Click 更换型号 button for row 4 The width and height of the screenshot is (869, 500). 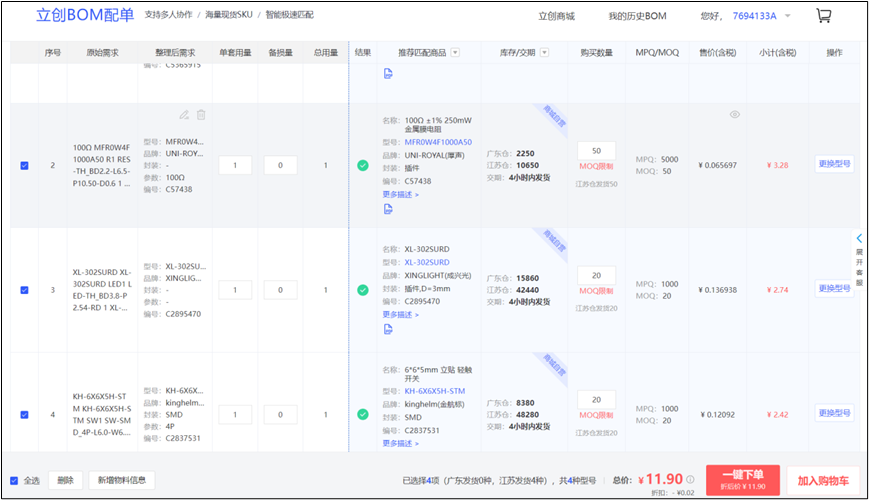coord(834,413)
